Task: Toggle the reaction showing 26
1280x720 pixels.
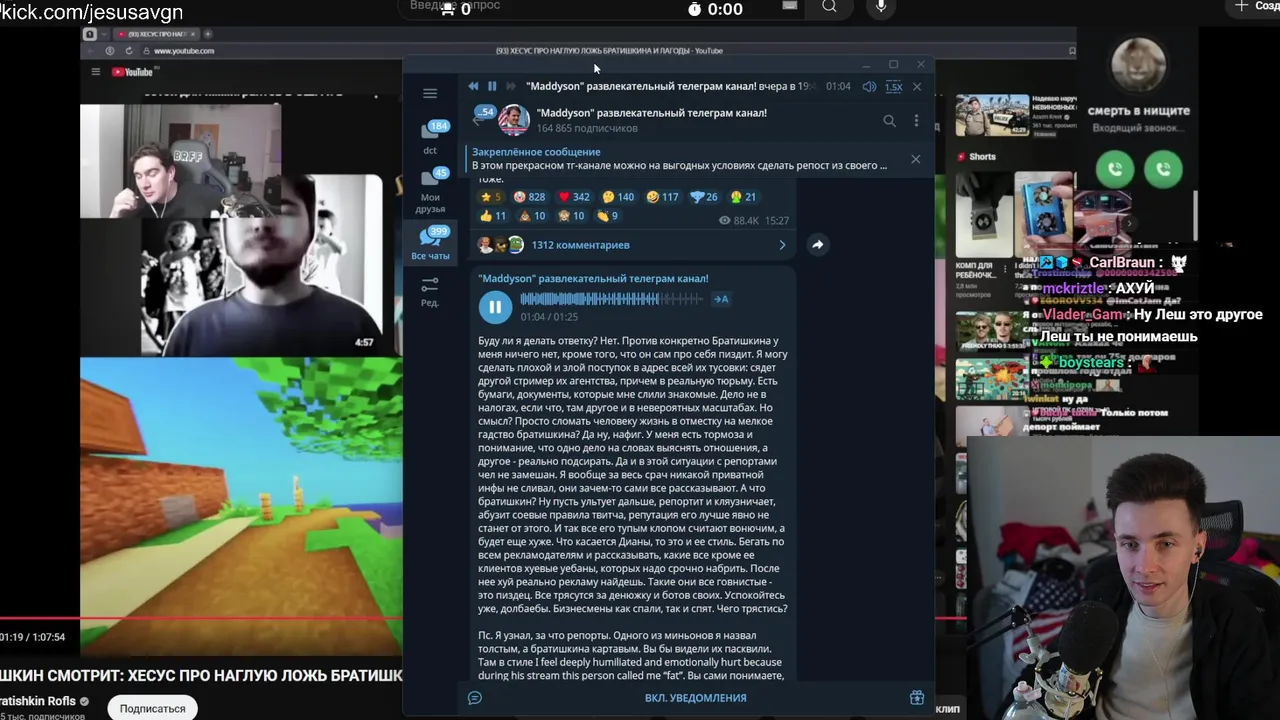Action: [x=704, y=197]
